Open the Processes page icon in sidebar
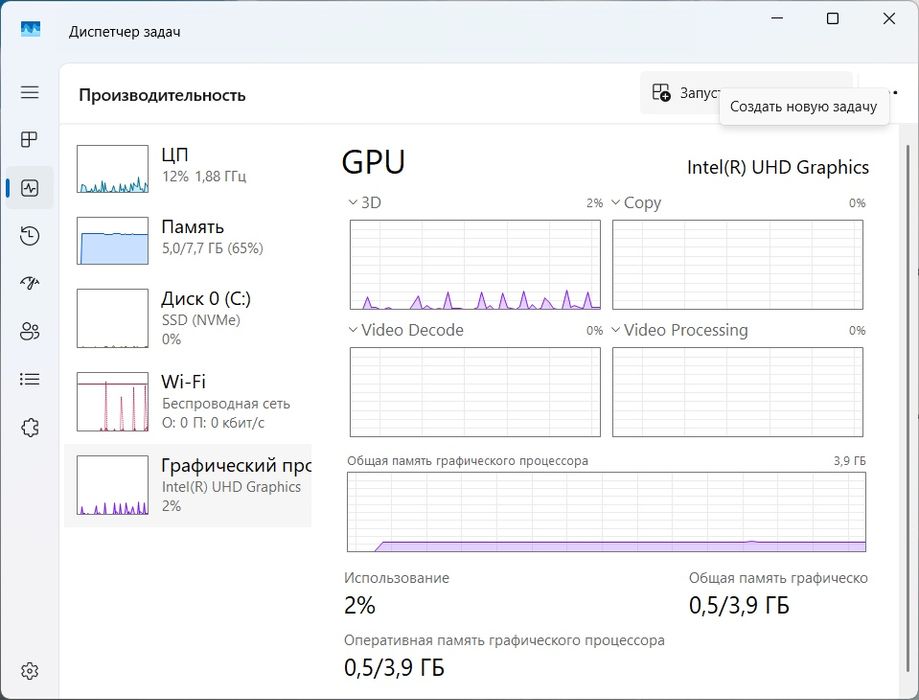Viewport: 919px width, 700px height. coord(30,140)
